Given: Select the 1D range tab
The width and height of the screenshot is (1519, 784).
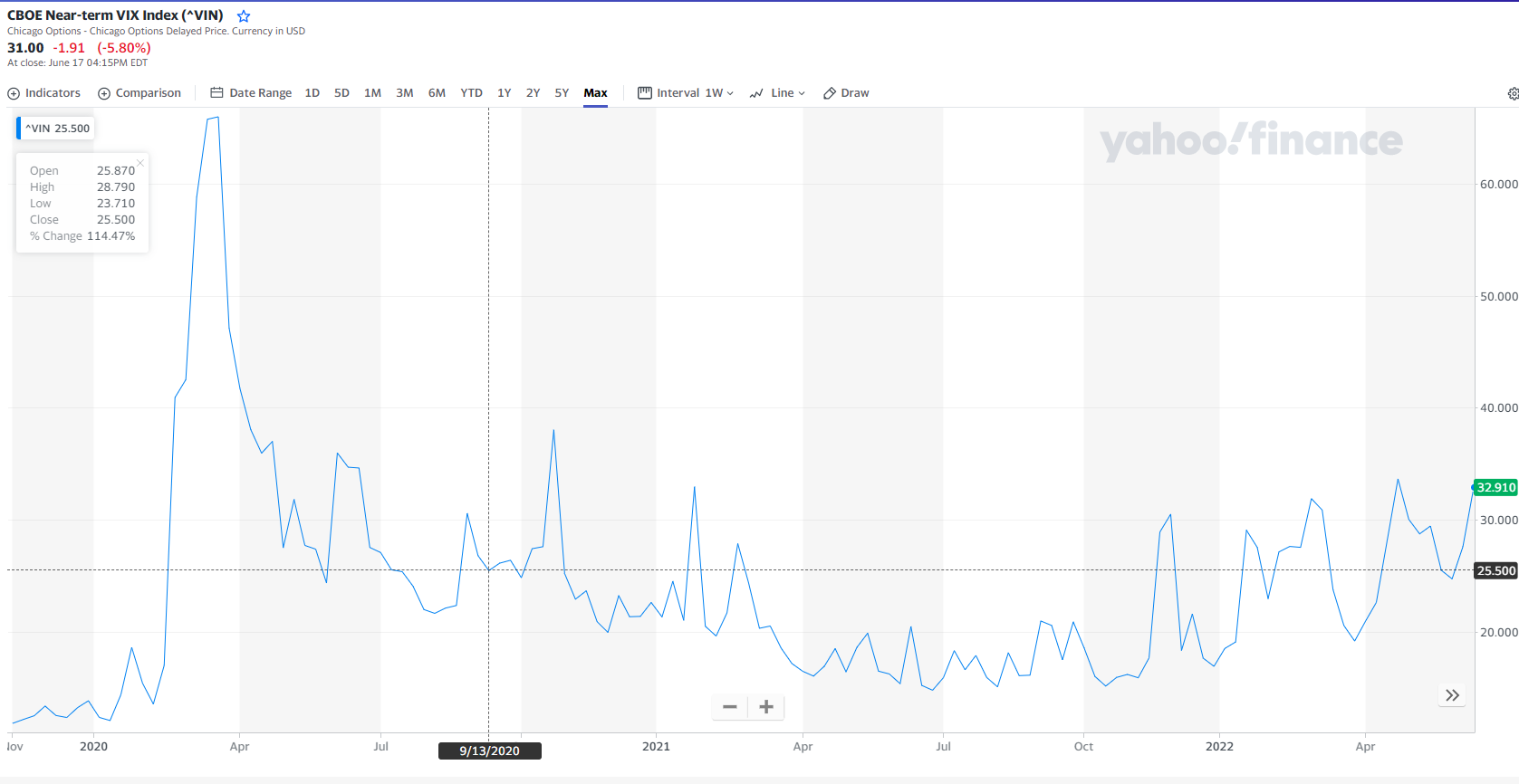Looking at the screenshot, I should pyautogui.click(x=312, y=93).
